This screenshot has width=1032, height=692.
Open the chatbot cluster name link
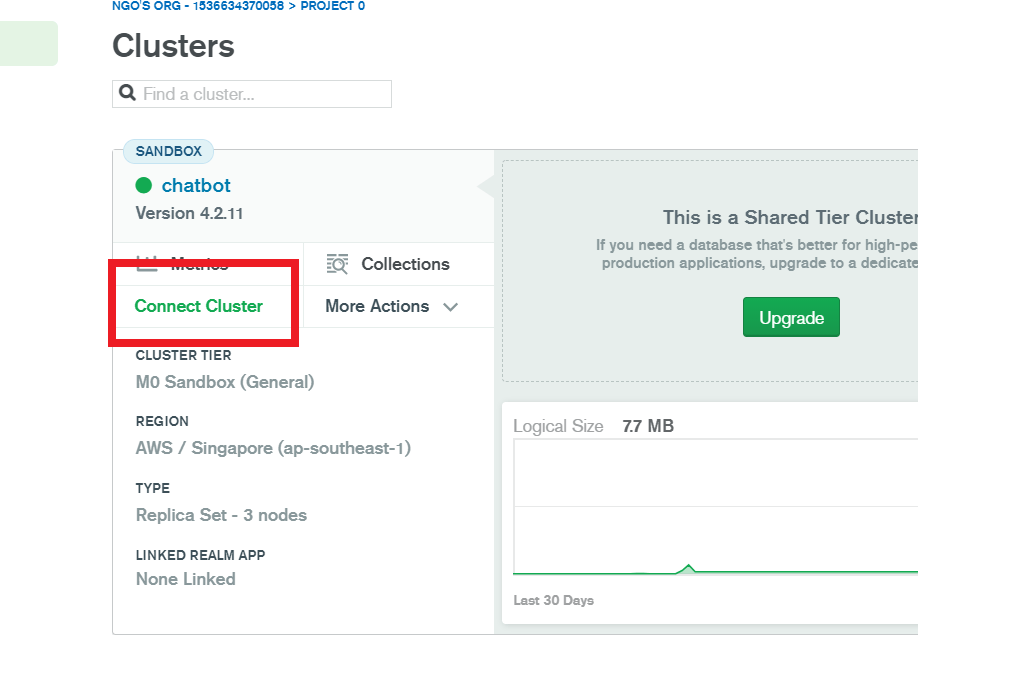pyautogui.click(x=196, y=185)
